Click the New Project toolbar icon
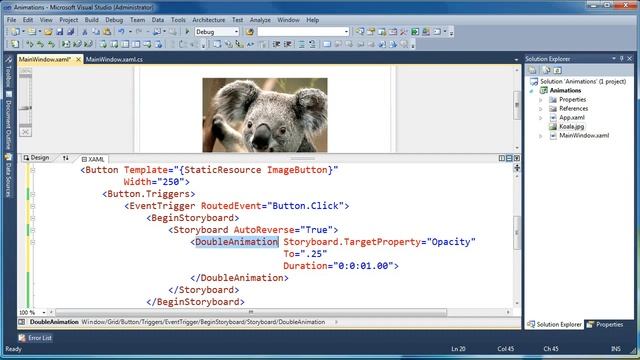 coord(15,31)
